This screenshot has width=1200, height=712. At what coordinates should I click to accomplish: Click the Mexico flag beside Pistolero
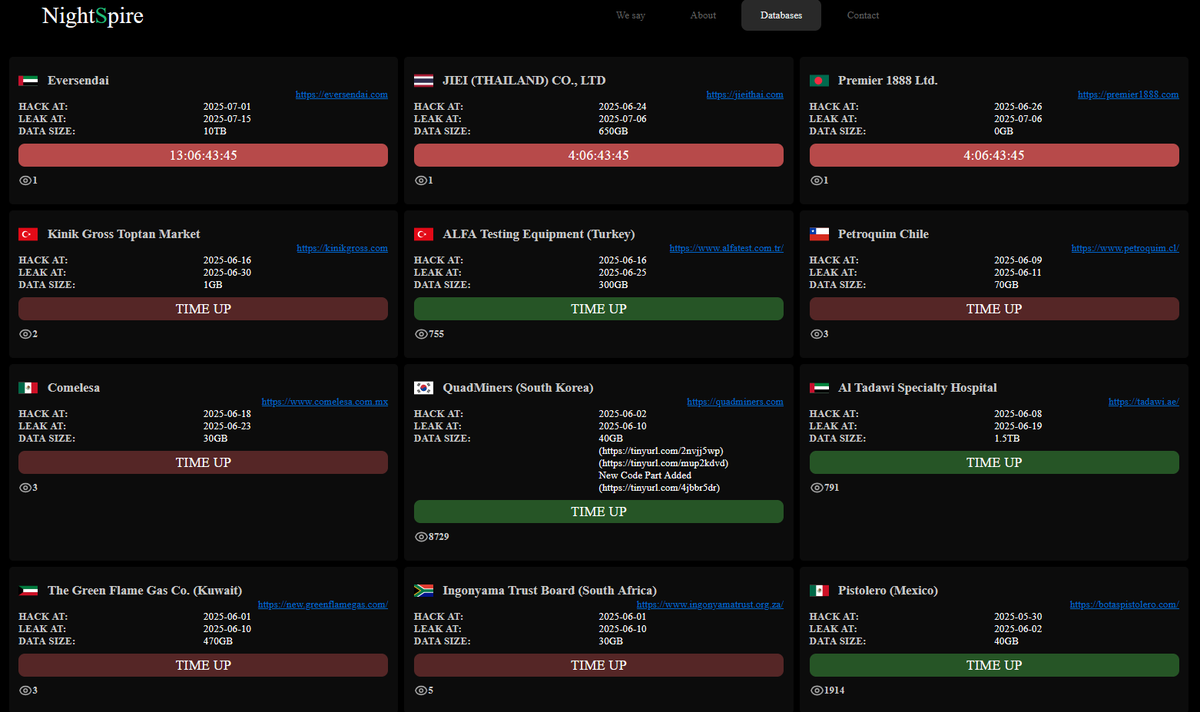(x=819, y=591)
